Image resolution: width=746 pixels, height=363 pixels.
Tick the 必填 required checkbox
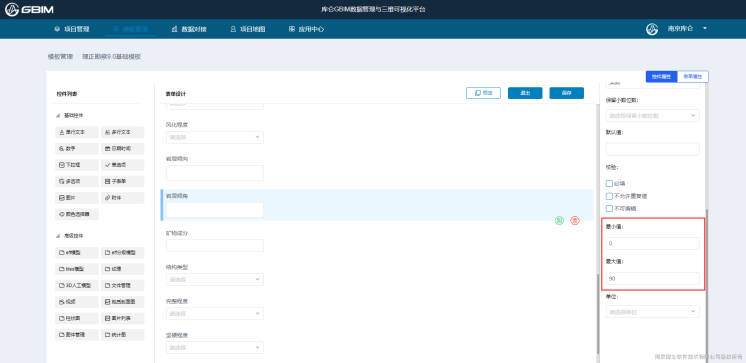609,183
